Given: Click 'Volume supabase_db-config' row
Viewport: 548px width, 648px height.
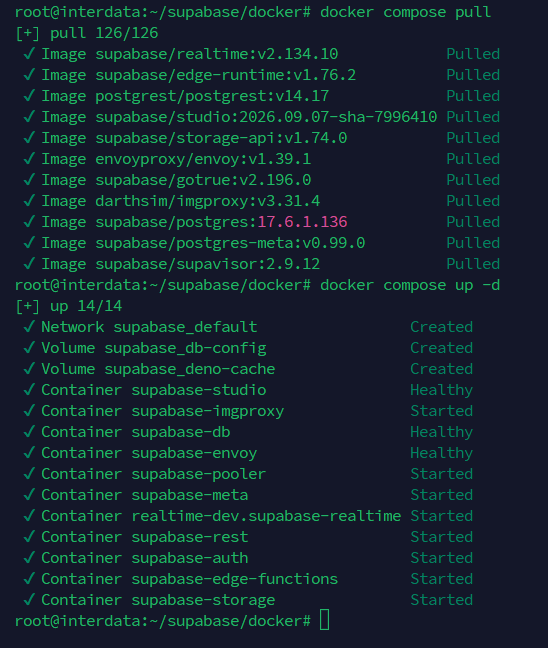Looking at the screenshot, I should coord(248,348).
